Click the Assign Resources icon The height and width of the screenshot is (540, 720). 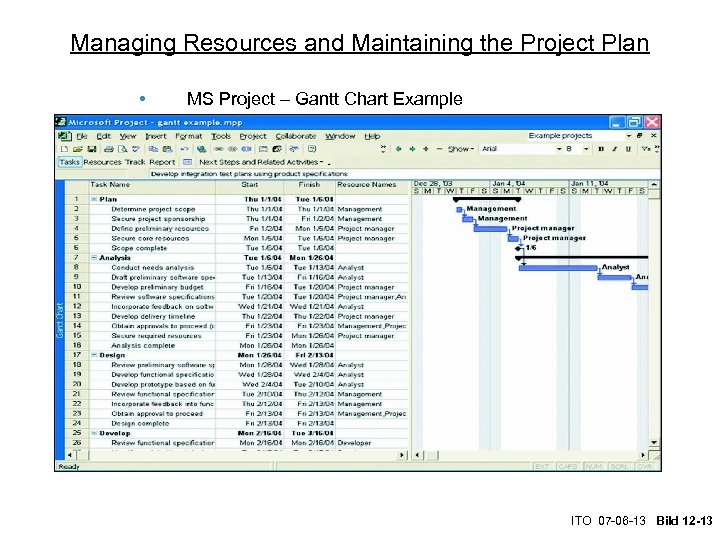point(277,149)
